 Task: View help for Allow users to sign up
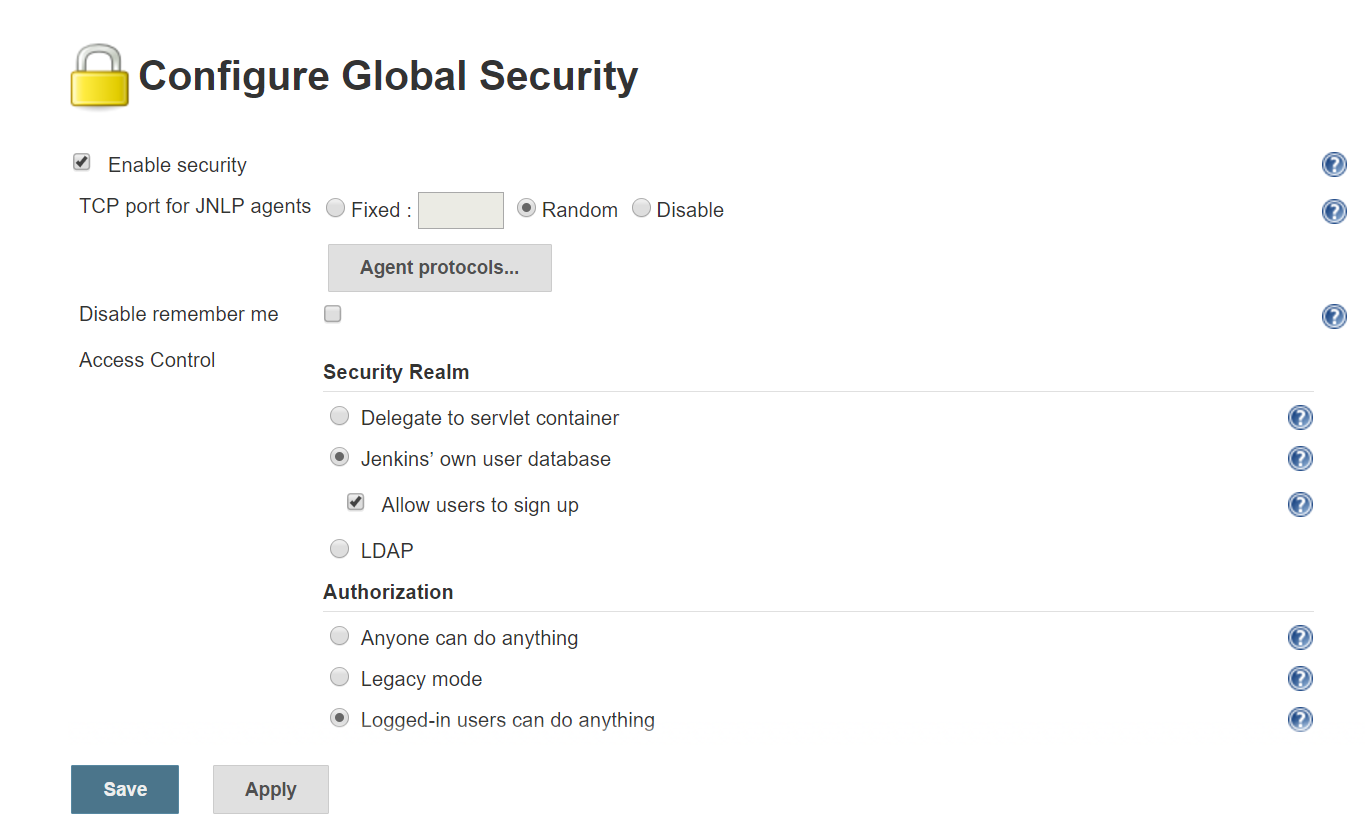pos(1300,505)
